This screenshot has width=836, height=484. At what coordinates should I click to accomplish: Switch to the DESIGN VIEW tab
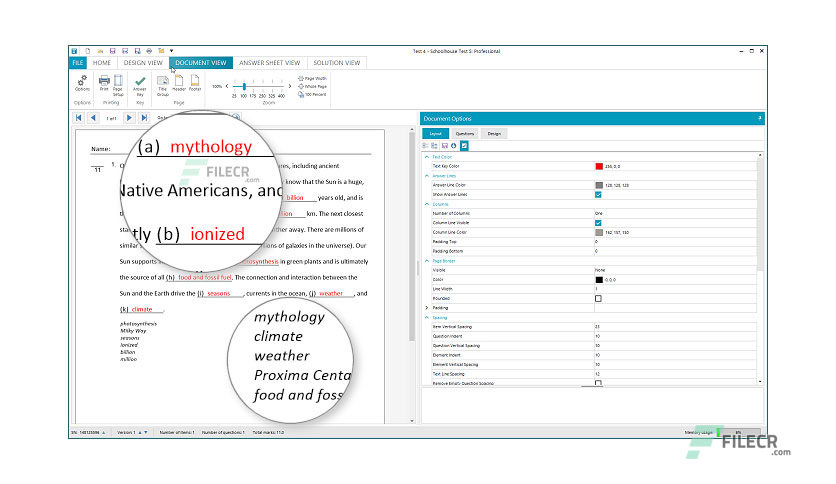point(143,63)
